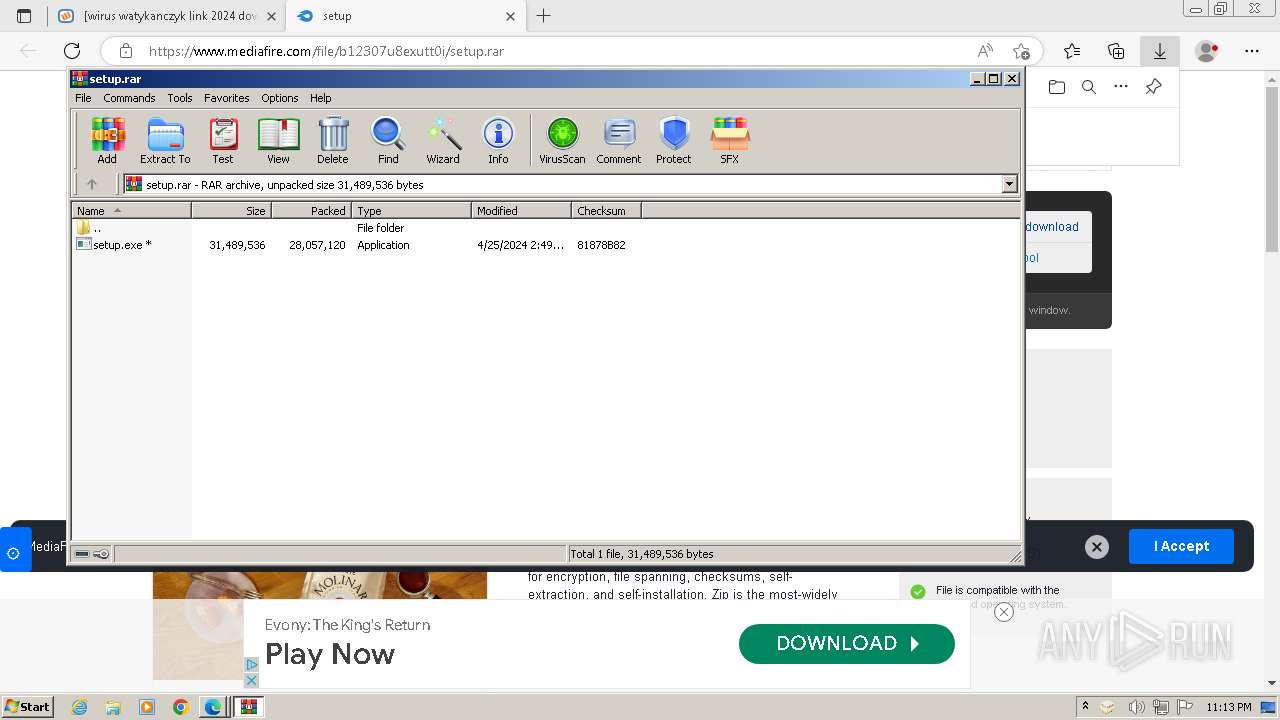Launch the Wizard tool
Screen dimensions: 1280x720
tap(443, 141)
